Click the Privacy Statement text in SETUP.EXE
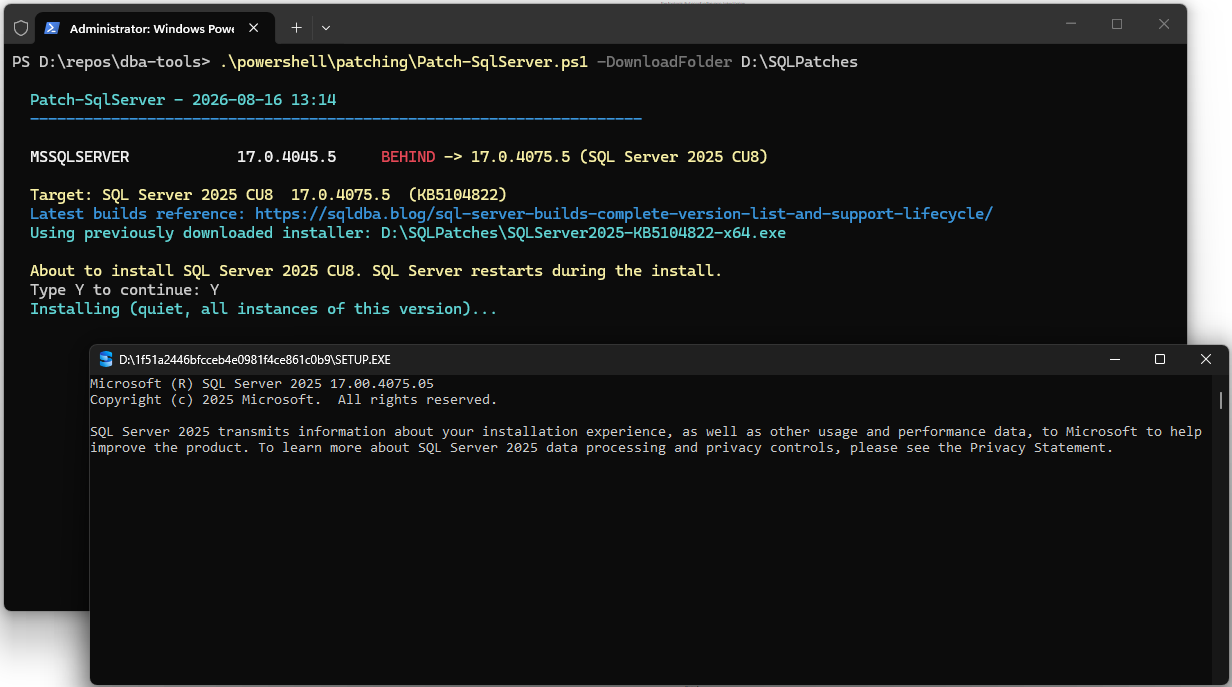The width and height of the screenshot is (1232, 687). tap(1039, 448)
